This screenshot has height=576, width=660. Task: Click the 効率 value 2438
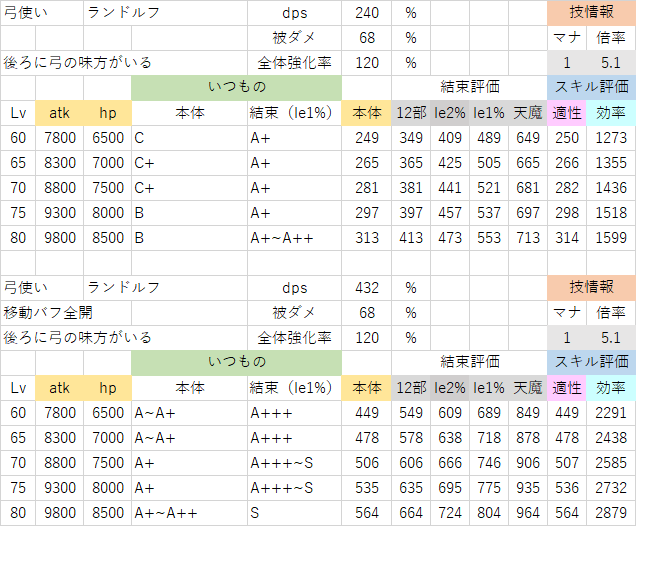(610, 438)
